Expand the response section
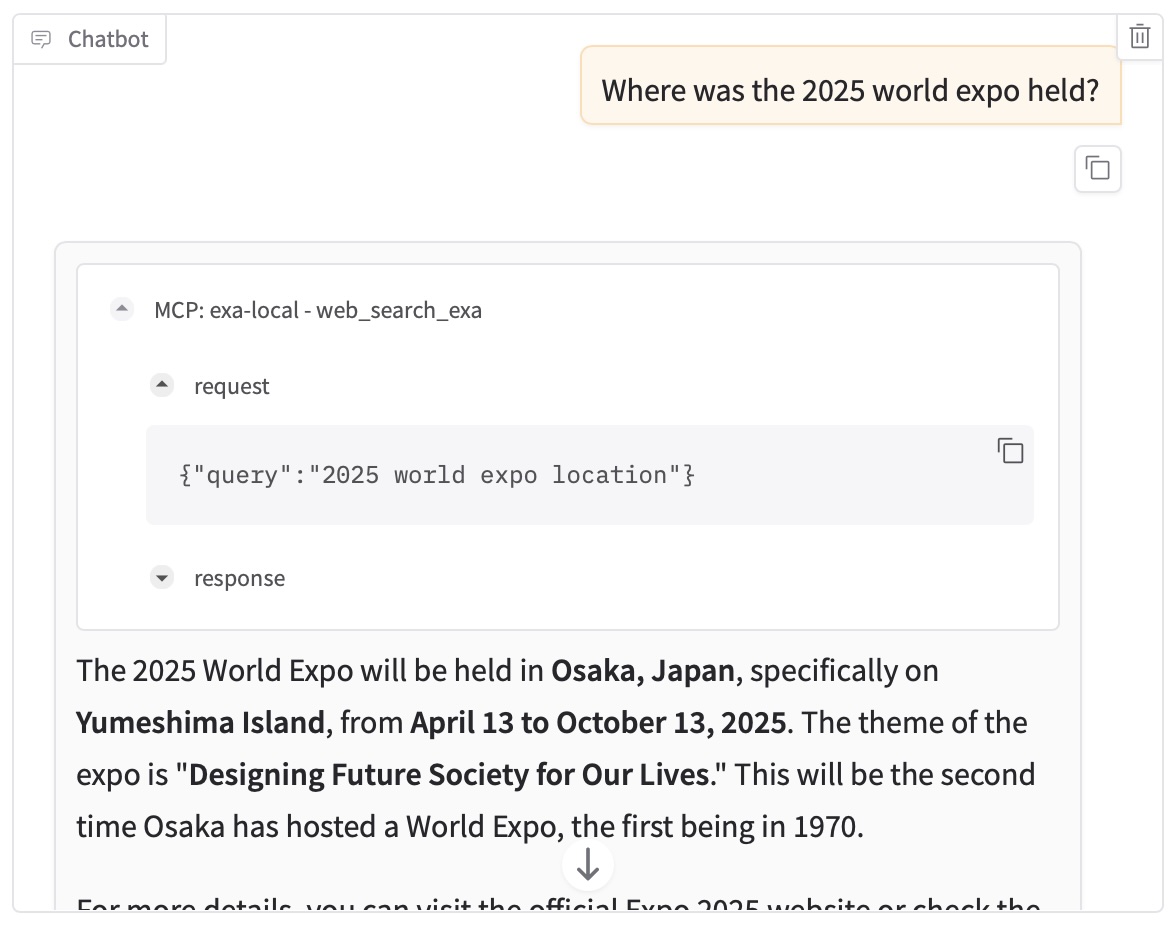Screen dimensions: 1174x926 click(x=162, y=577)
